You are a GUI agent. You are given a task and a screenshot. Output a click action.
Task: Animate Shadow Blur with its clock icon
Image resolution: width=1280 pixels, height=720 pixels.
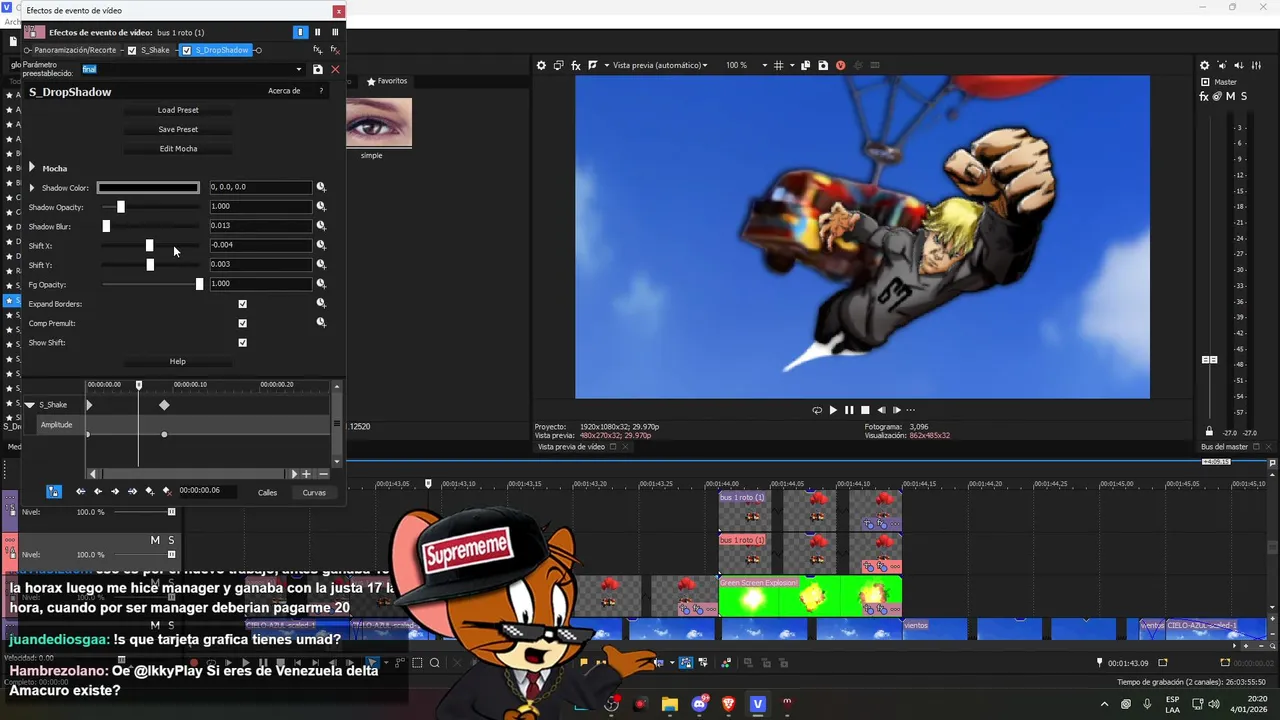tap(321, 225)
